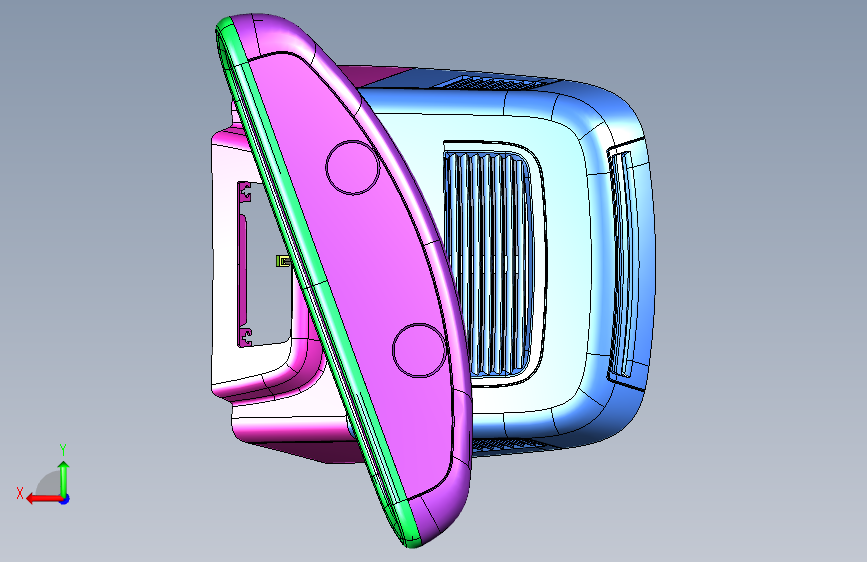Pick the rectangular cutout in the pink bracket
Screen dimensions: 867x562
[264, 264]
